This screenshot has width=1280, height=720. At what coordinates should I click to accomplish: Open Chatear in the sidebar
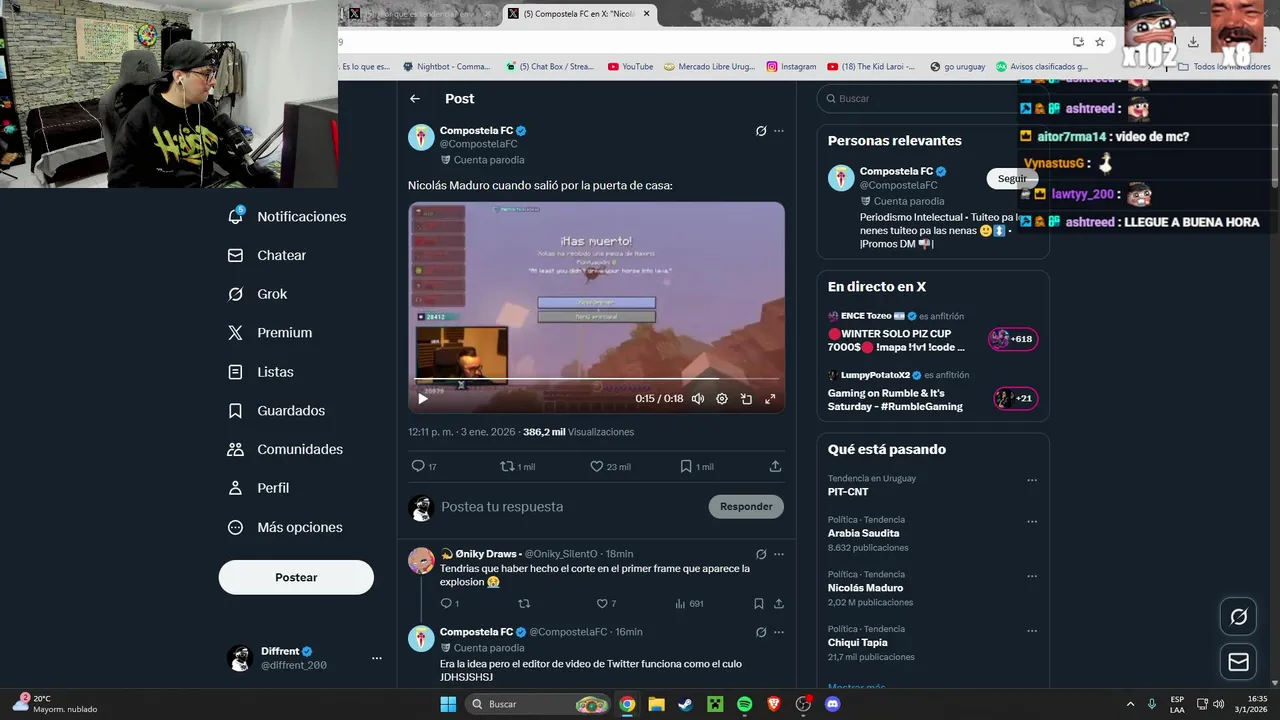pyautogui.click(x=267, y=255)
